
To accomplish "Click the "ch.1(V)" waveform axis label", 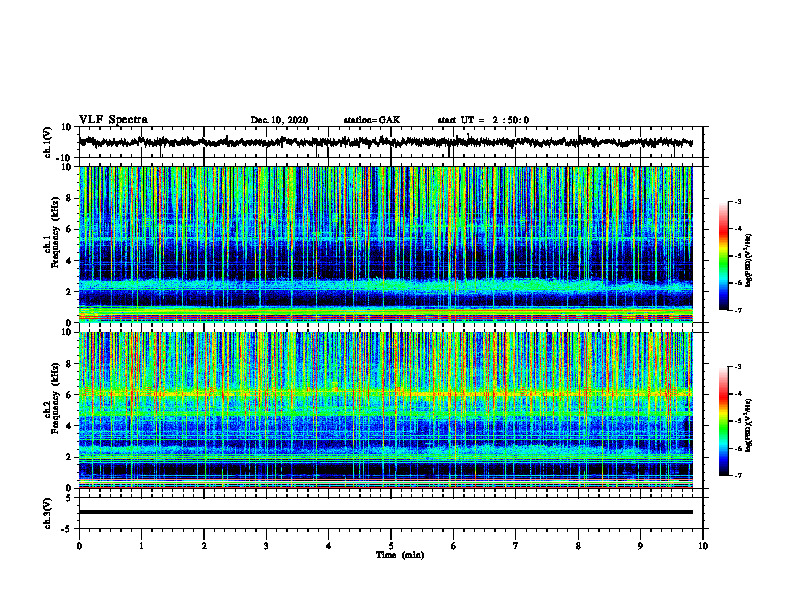I will [48, 142].
